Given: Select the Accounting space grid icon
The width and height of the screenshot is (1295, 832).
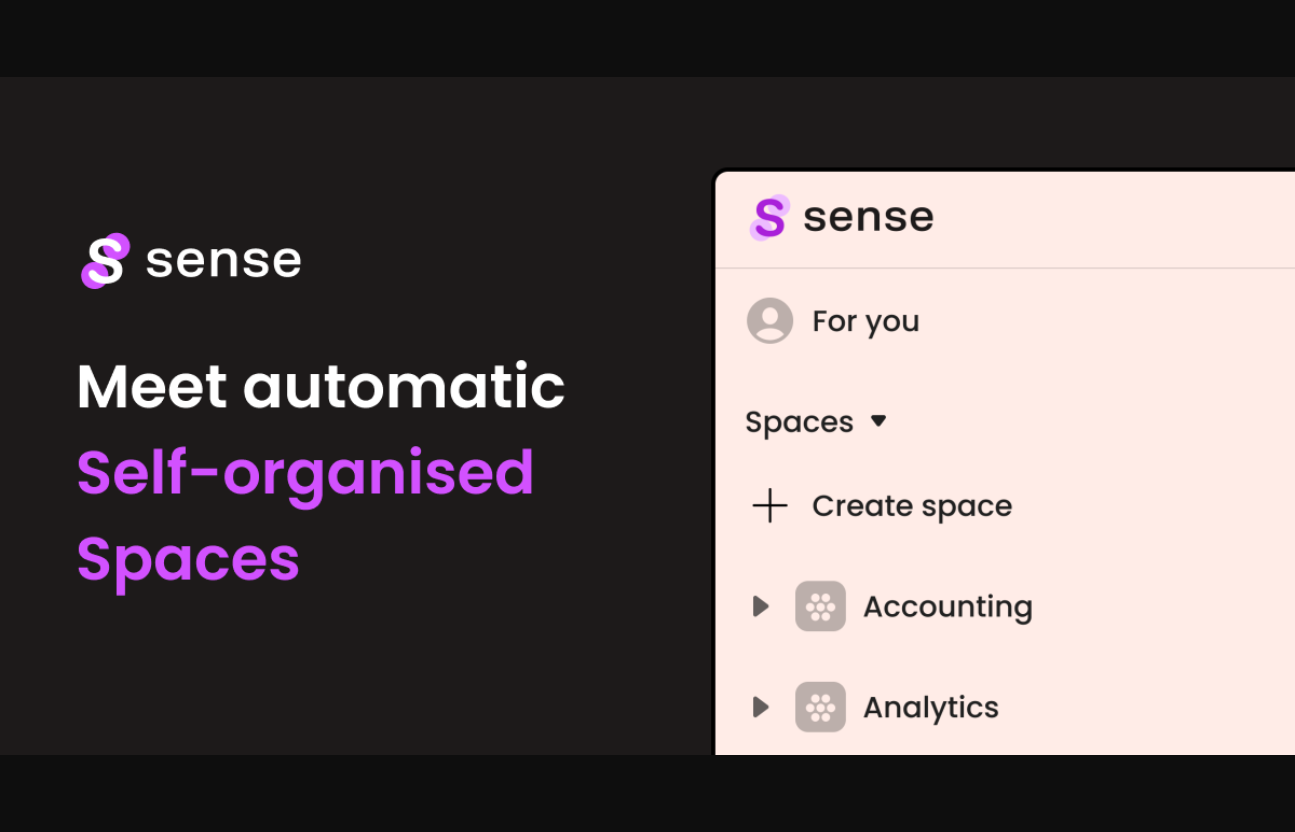Looking at the screenshot, I should (820, 606).
